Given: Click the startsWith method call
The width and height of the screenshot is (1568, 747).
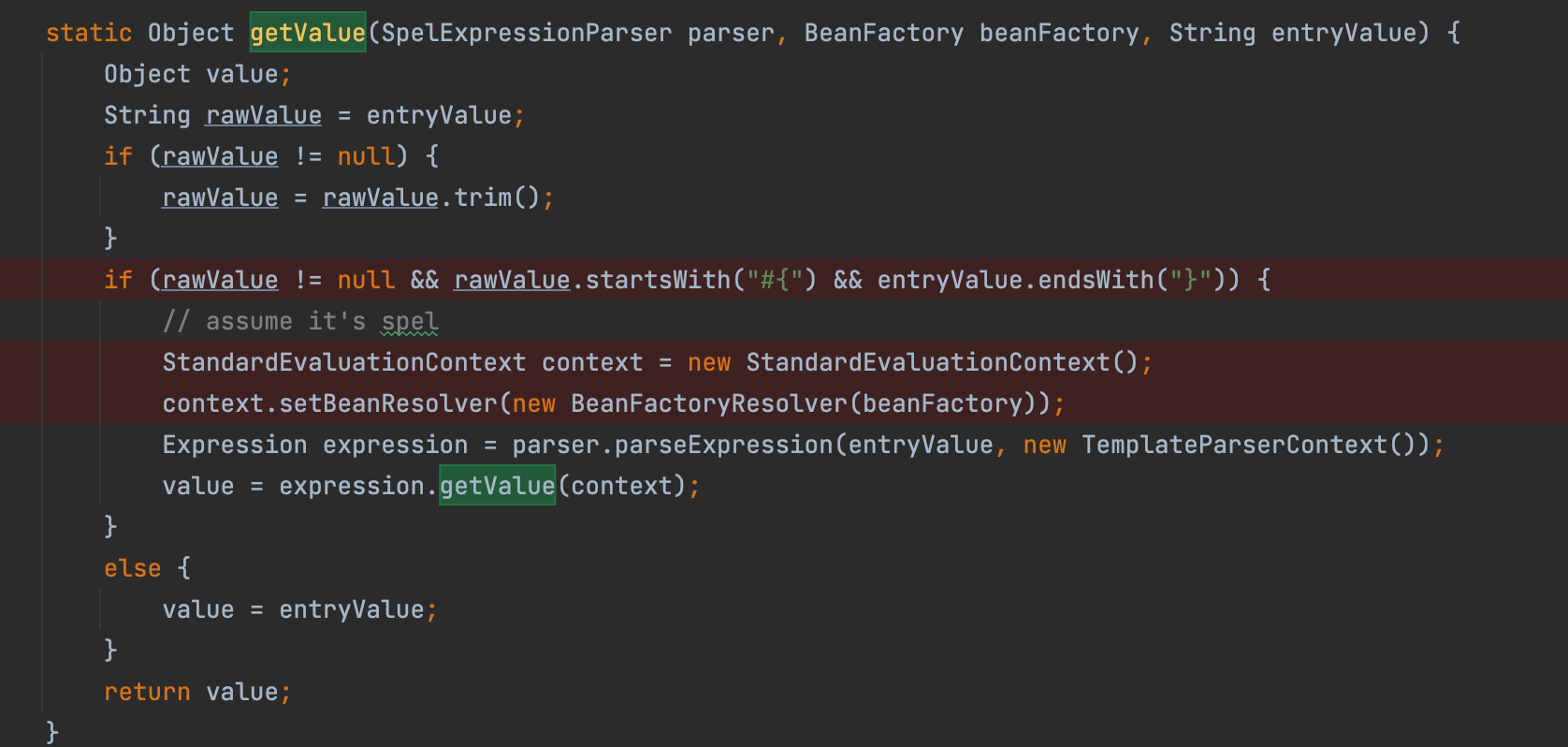Looking at the screenshot, I should (658, 280).
